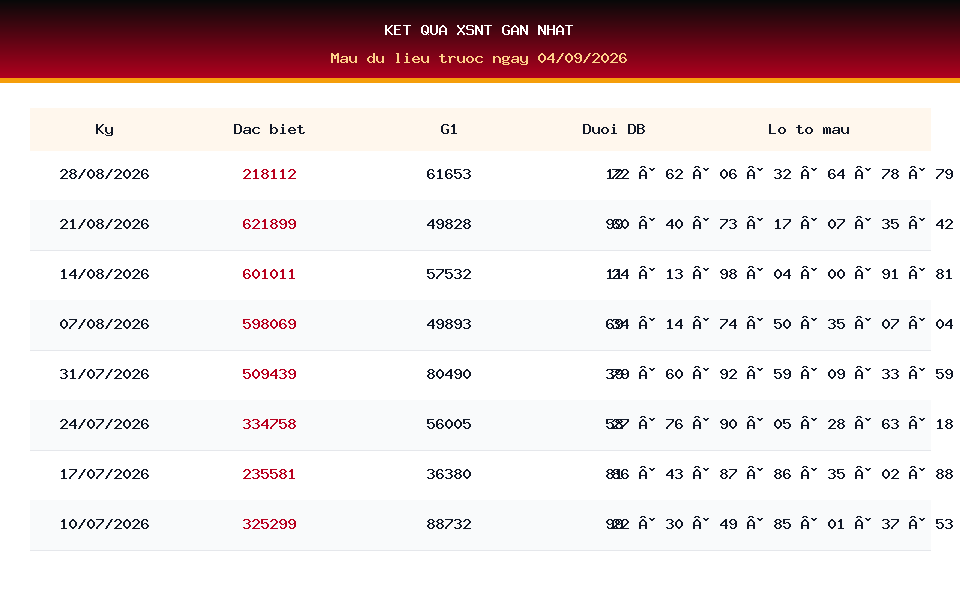
Task: Select the 17/07/2026 draw date
Action: pyautogui.click(x=104, y=474)
